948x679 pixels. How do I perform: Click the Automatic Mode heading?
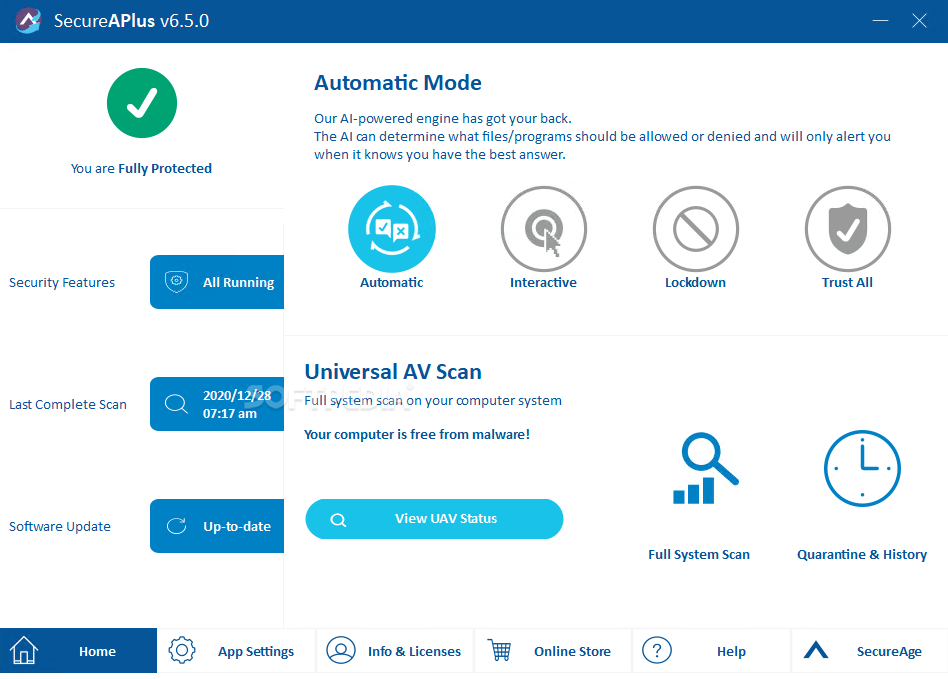pyautogui.click(x=398, y=83)
